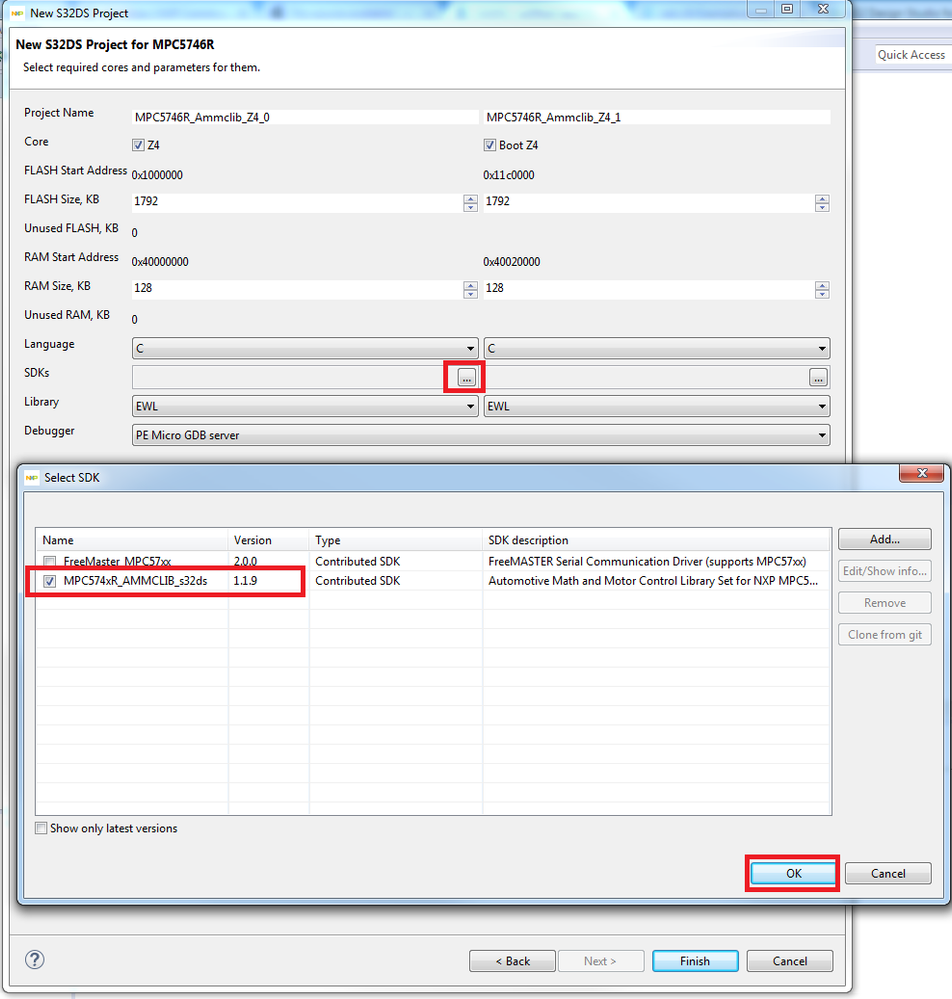Click FreeMASTER Serial Communication Driver description
The image size is (952, 999).
(x=647, y=561)
